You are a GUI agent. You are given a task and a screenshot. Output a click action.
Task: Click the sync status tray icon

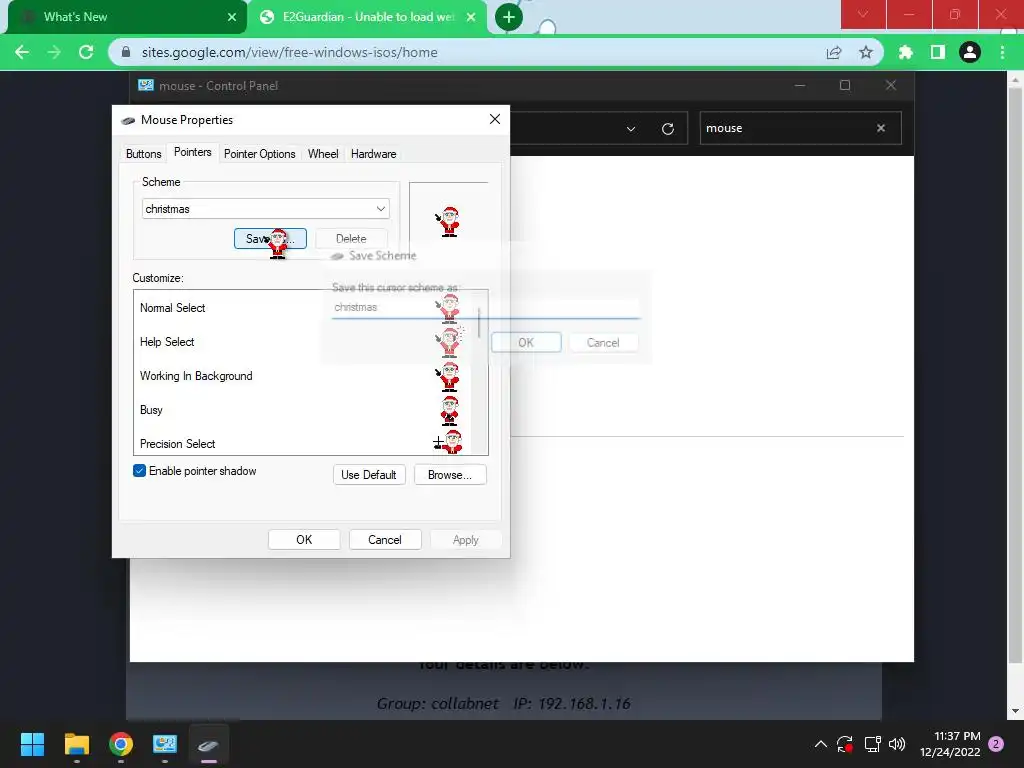[845, 744]
